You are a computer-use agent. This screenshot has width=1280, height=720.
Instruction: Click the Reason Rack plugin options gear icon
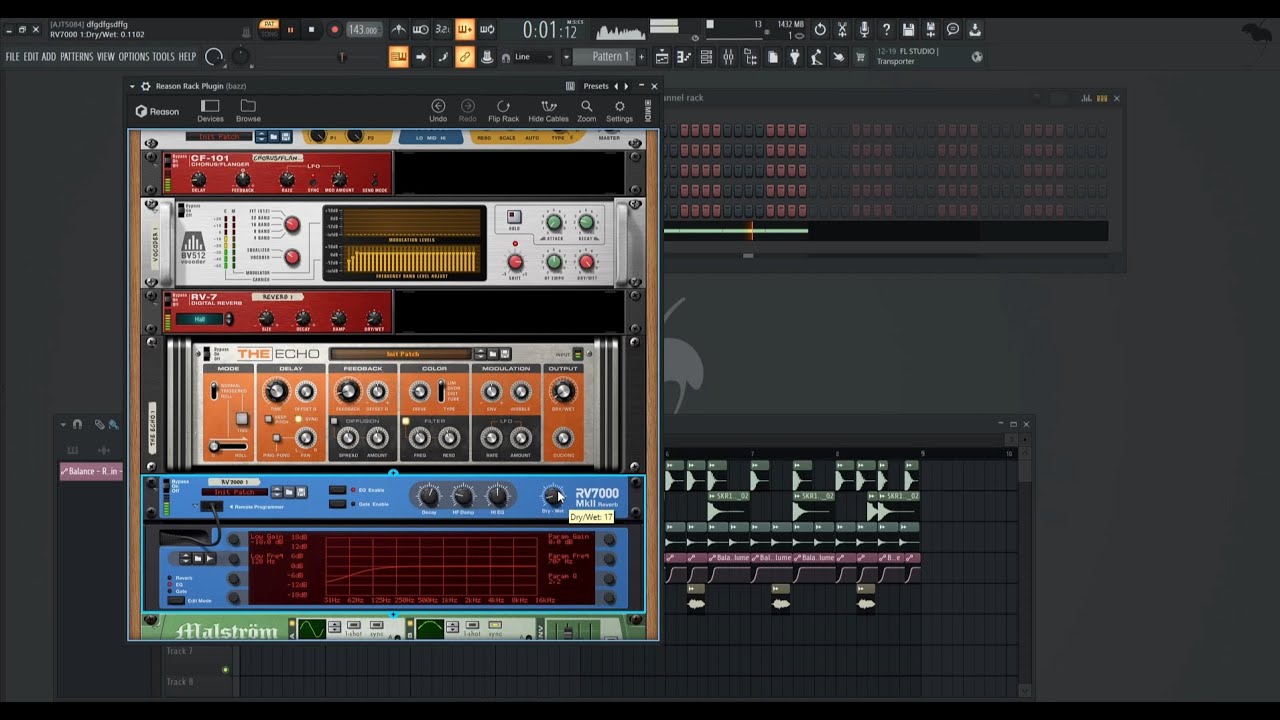pyautogui.click(x=146, y=86)
